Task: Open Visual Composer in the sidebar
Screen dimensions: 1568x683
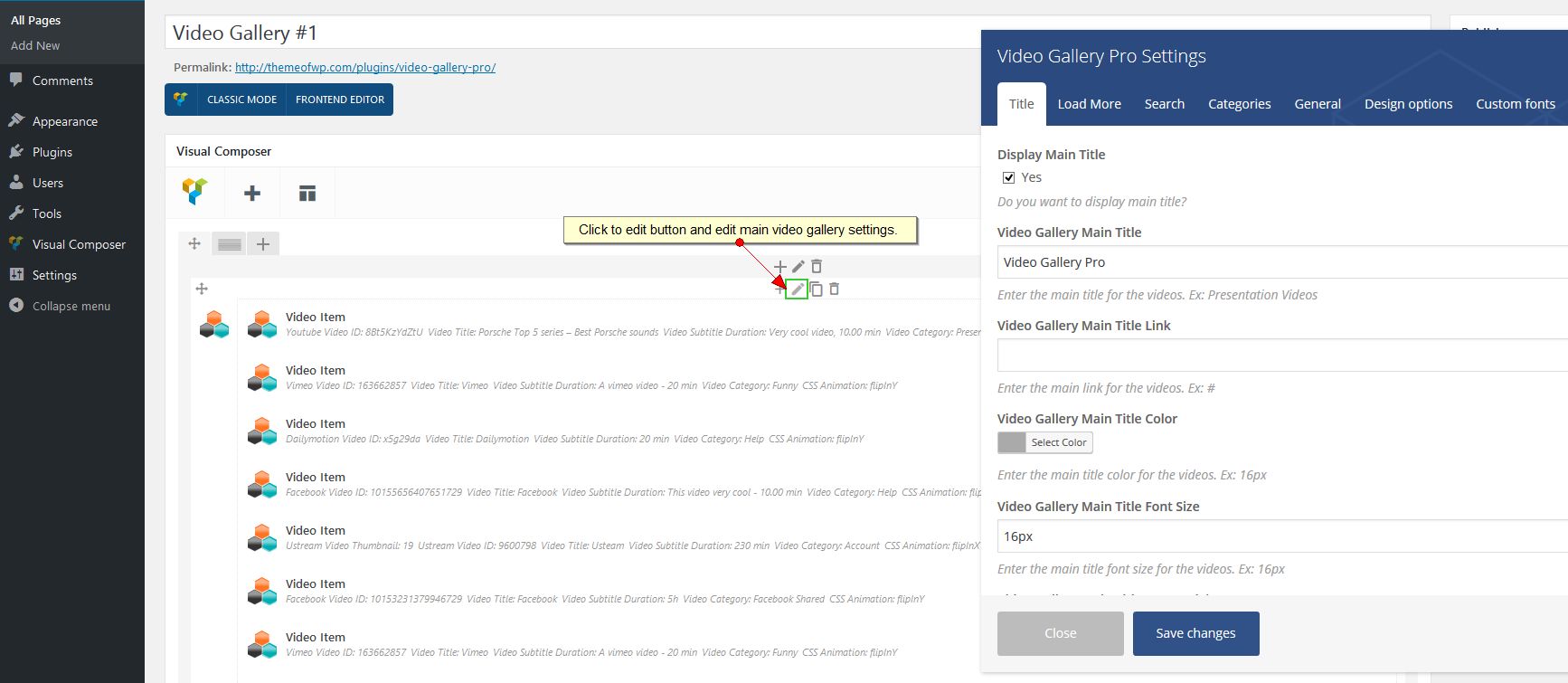Action: (79, 244)
